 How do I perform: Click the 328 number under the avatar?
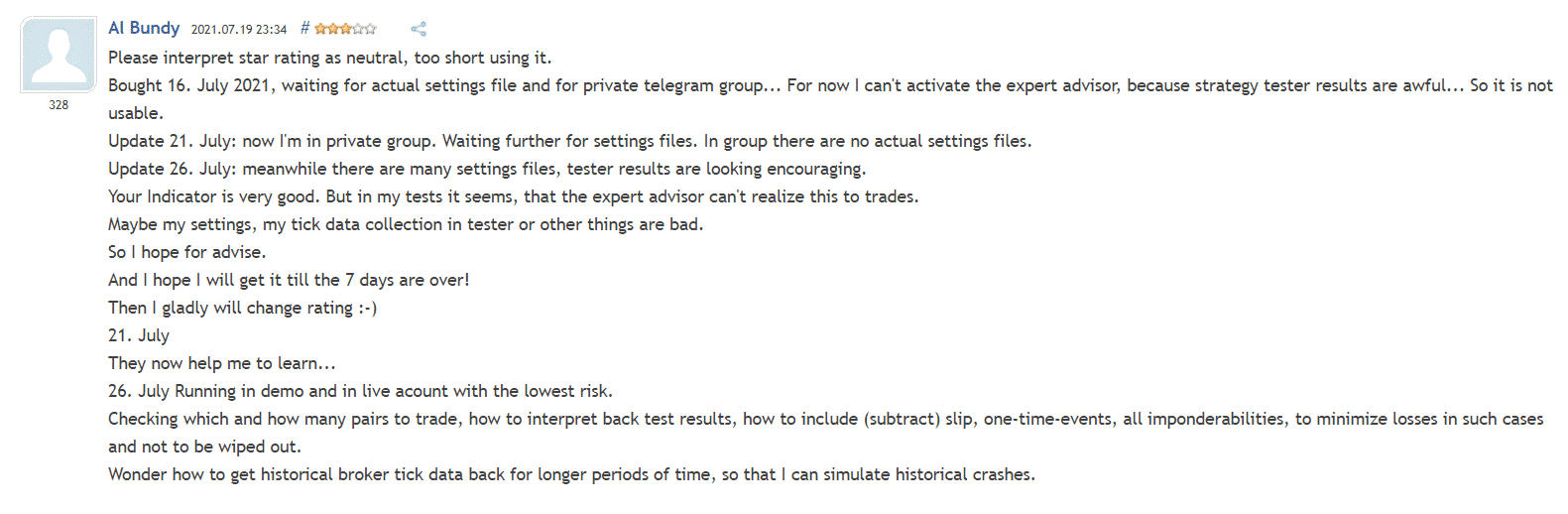[x=59, y=105]
